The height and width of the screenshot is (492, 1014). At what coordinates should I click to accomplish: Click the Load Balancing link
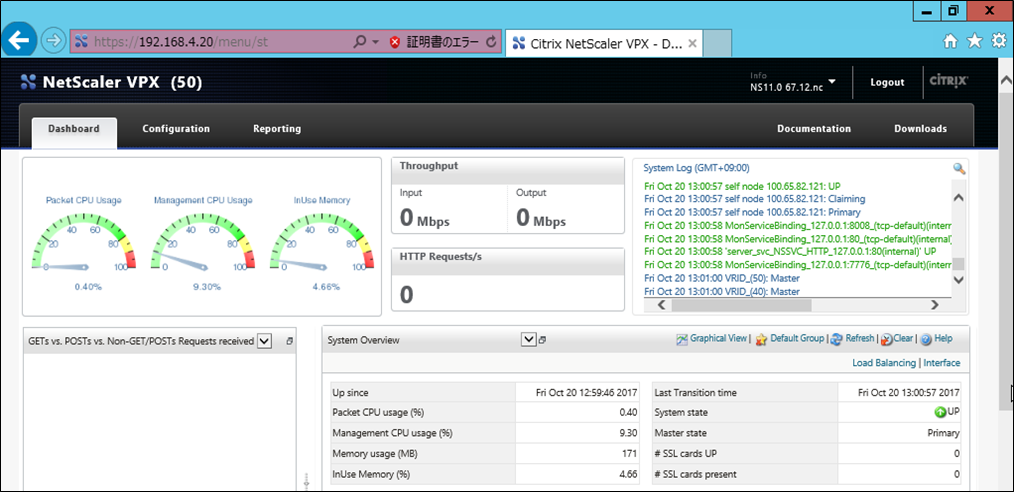tap(883, 363)
